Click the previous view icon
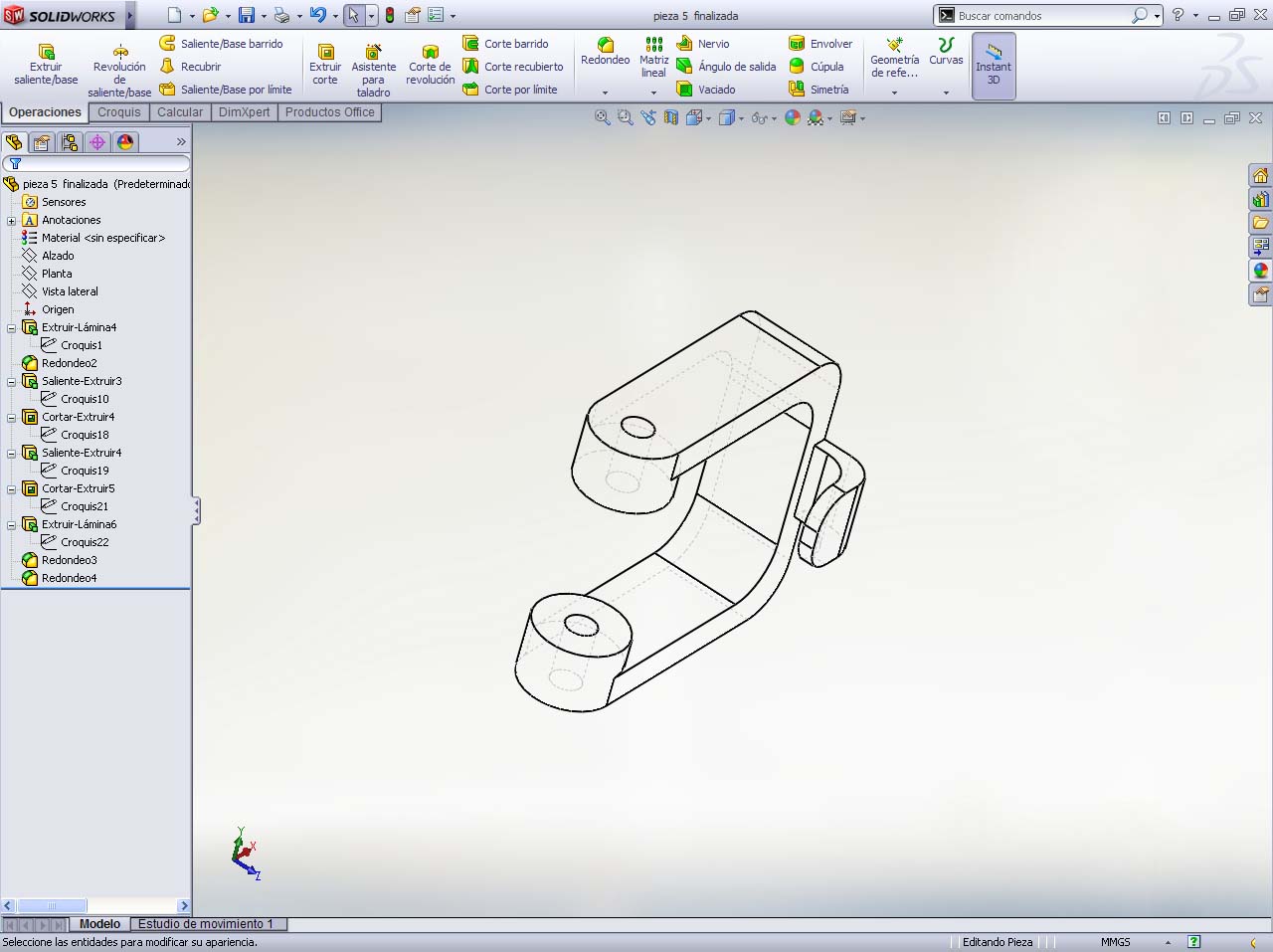This screenshot has height=952, width=1273. [x=648, y=117]
